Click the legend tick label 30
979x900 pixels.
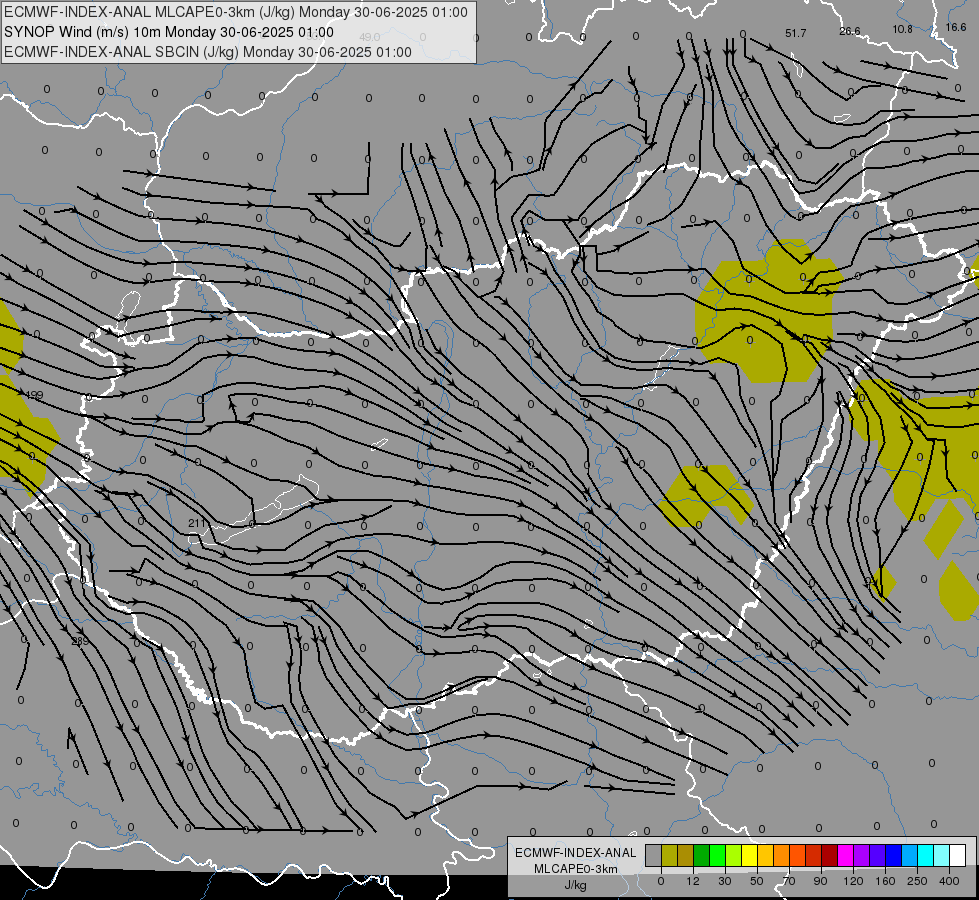coord(725,881)
